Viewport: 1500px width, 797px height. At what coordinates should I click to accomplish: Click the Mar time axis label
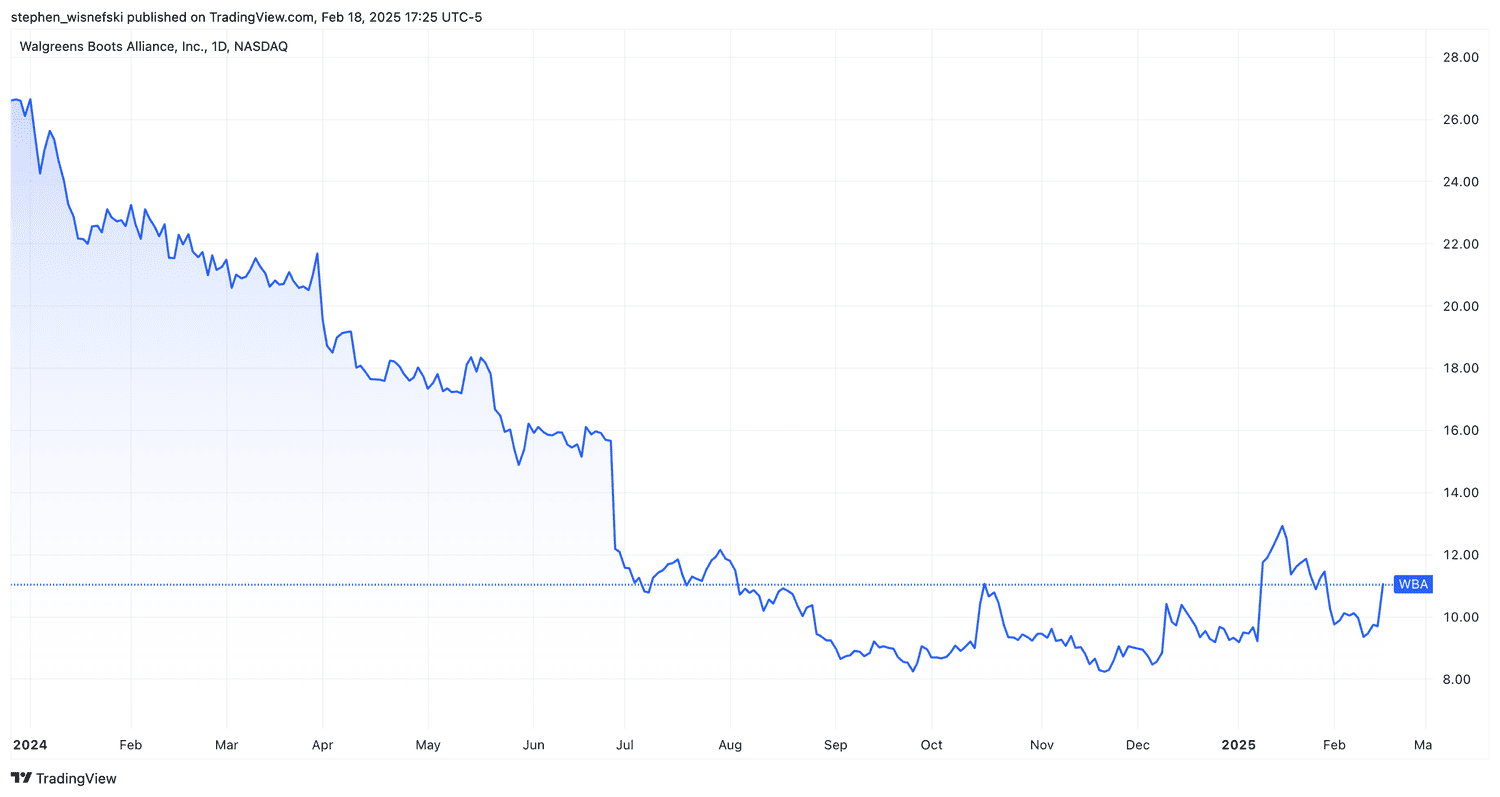[227, 745]
